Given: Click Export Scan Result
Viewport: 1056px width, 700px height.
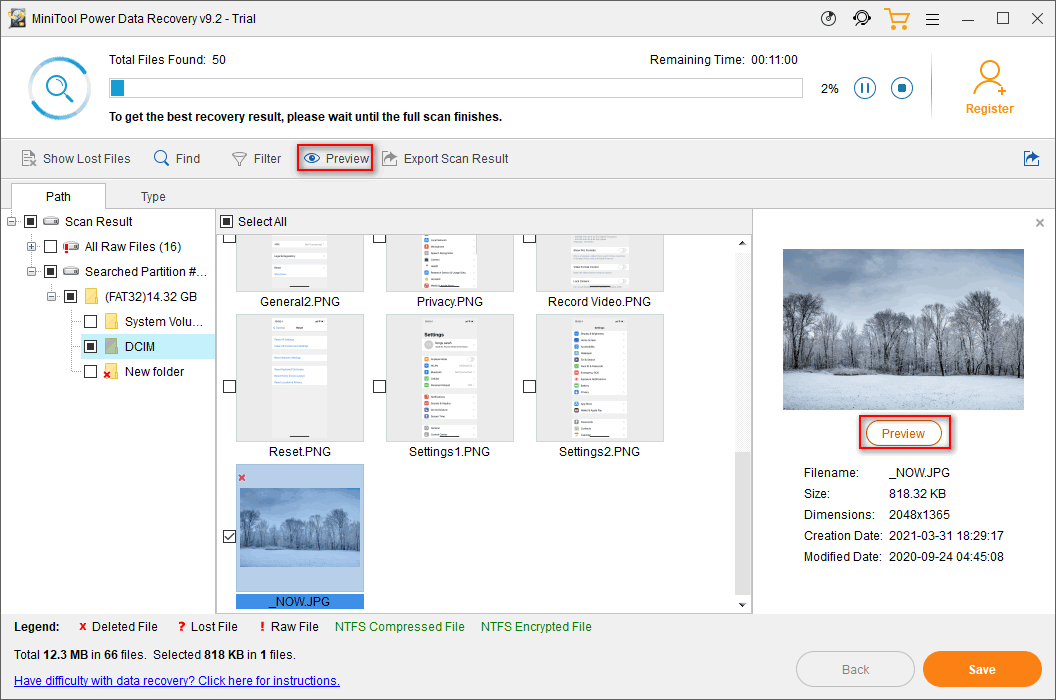Looking at the screenshot, I should tap(445, 158).
